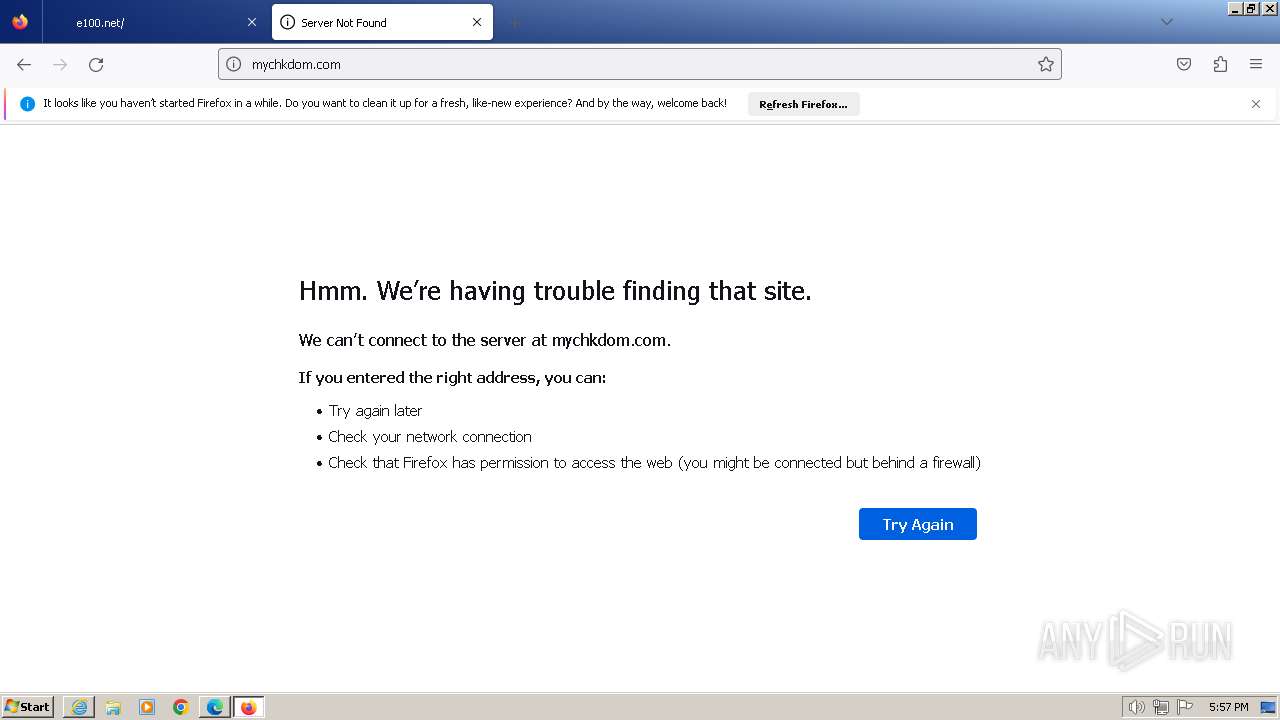Image resolution: width=1280 pixels, height=720 pixels.
Task: Launch Internet Explorer from taskbar
Action: [79, 707]
